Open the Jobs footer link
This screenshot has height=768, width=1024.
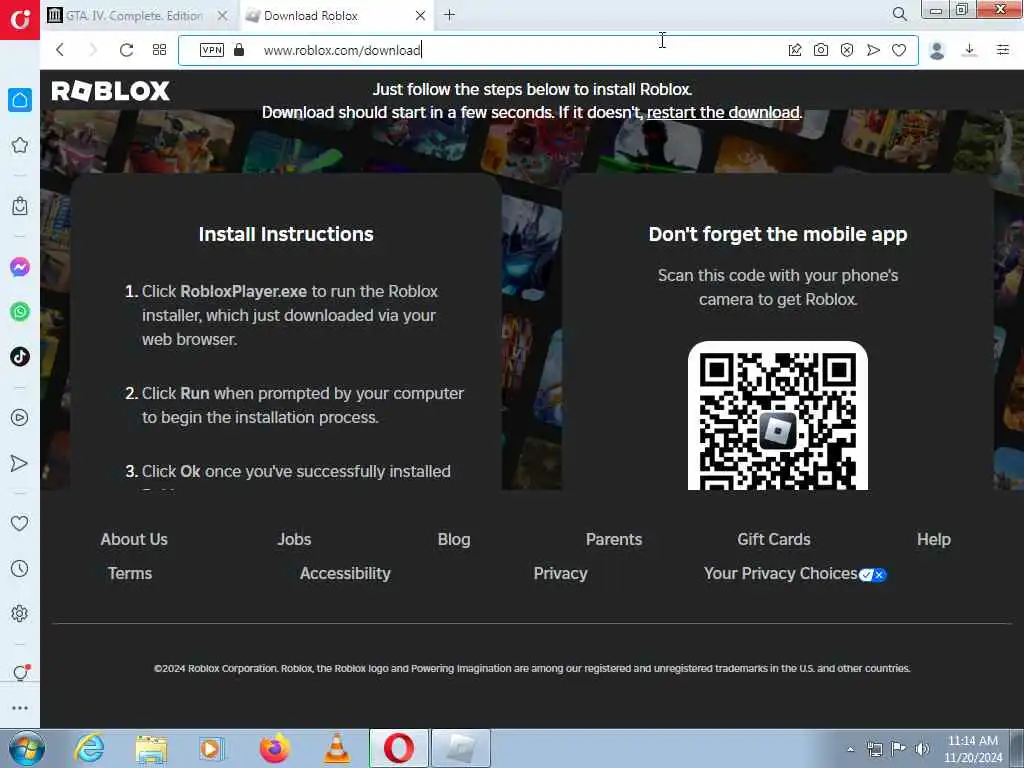(295, 539)
